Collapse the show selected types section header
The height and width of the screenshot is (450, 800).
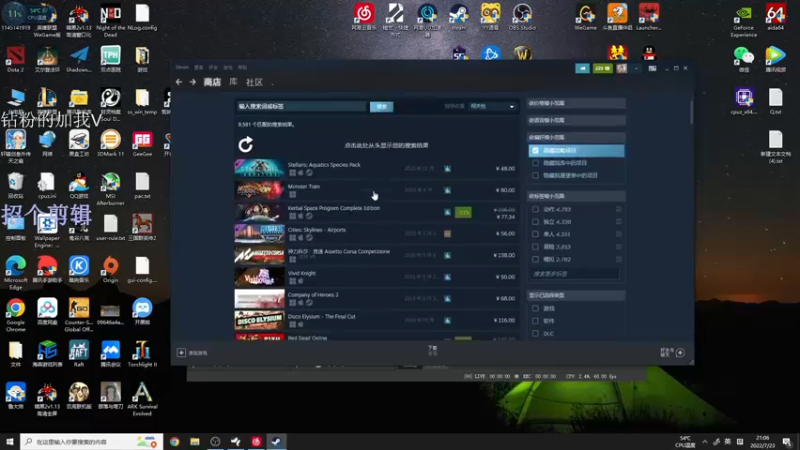tap(576, 295)
